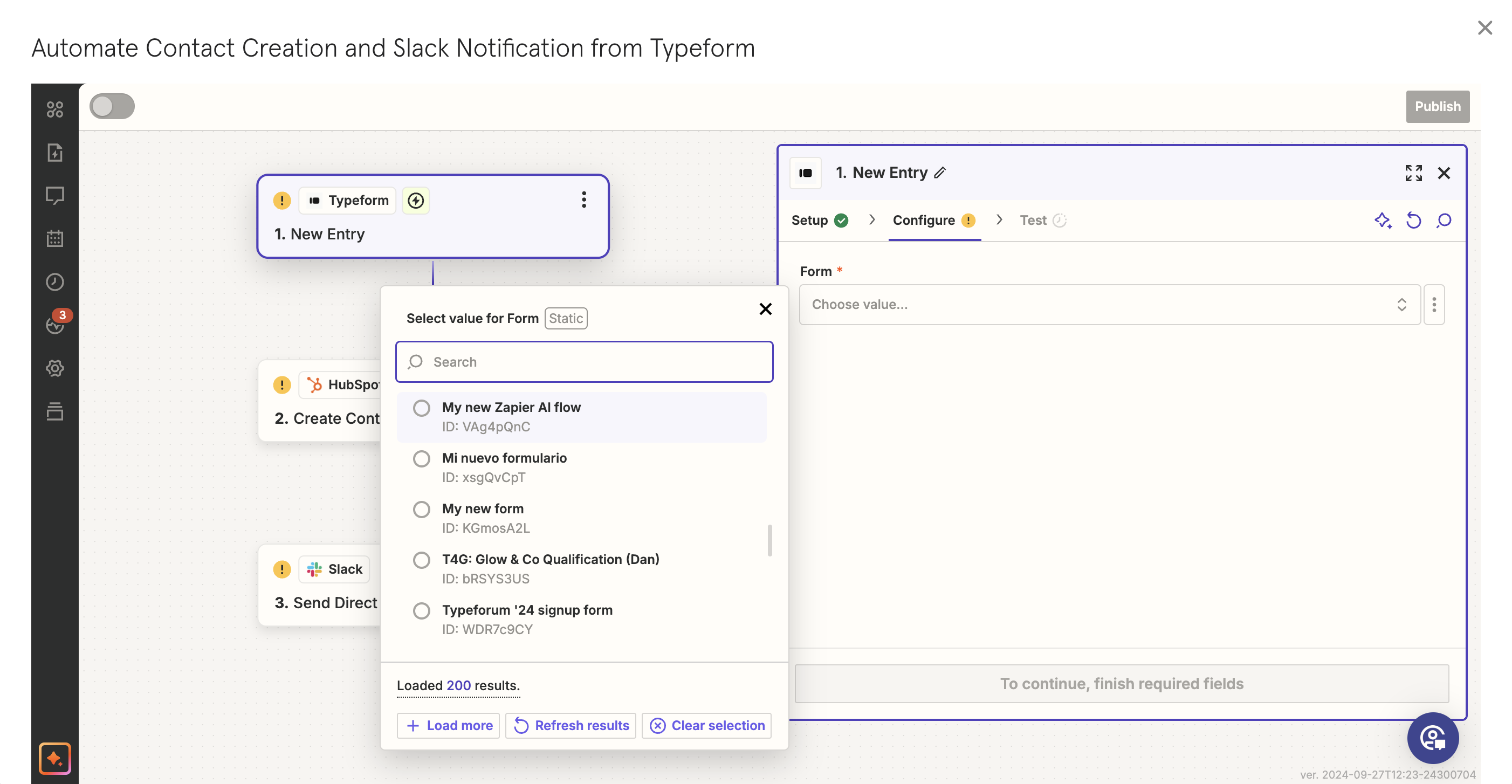Image resolution: width=1512 pixels, height=784 pixels.
Task: Rename step using pencil edit icon
Action: (x=940, y=173)
